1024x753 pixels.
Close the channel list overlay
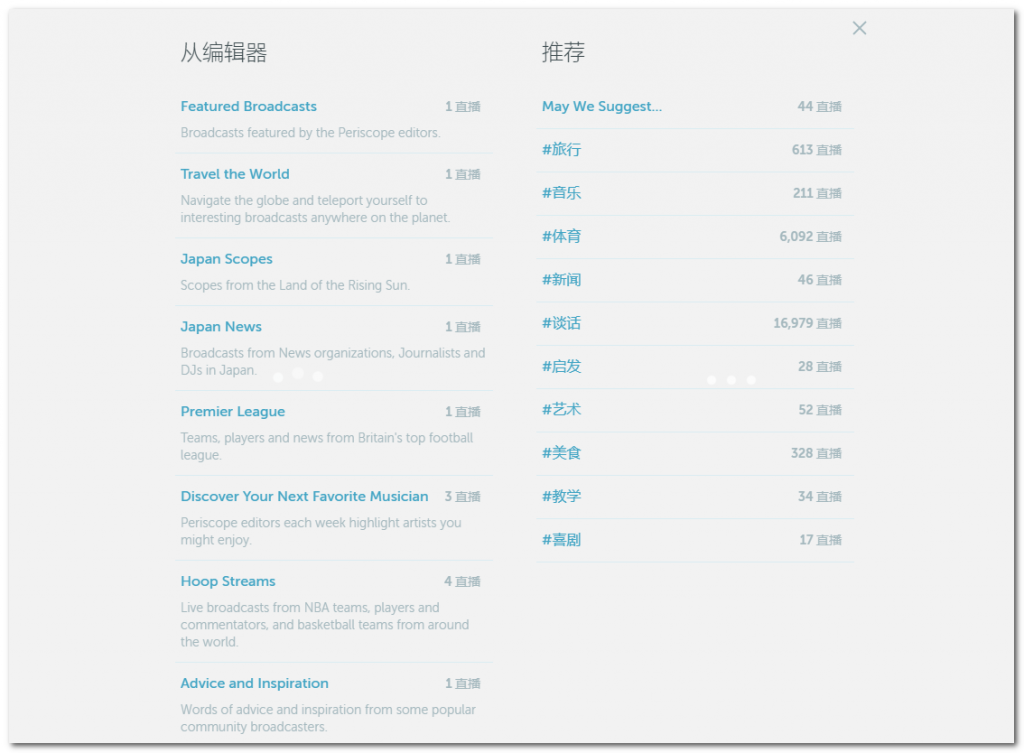[x=859, y=28]
